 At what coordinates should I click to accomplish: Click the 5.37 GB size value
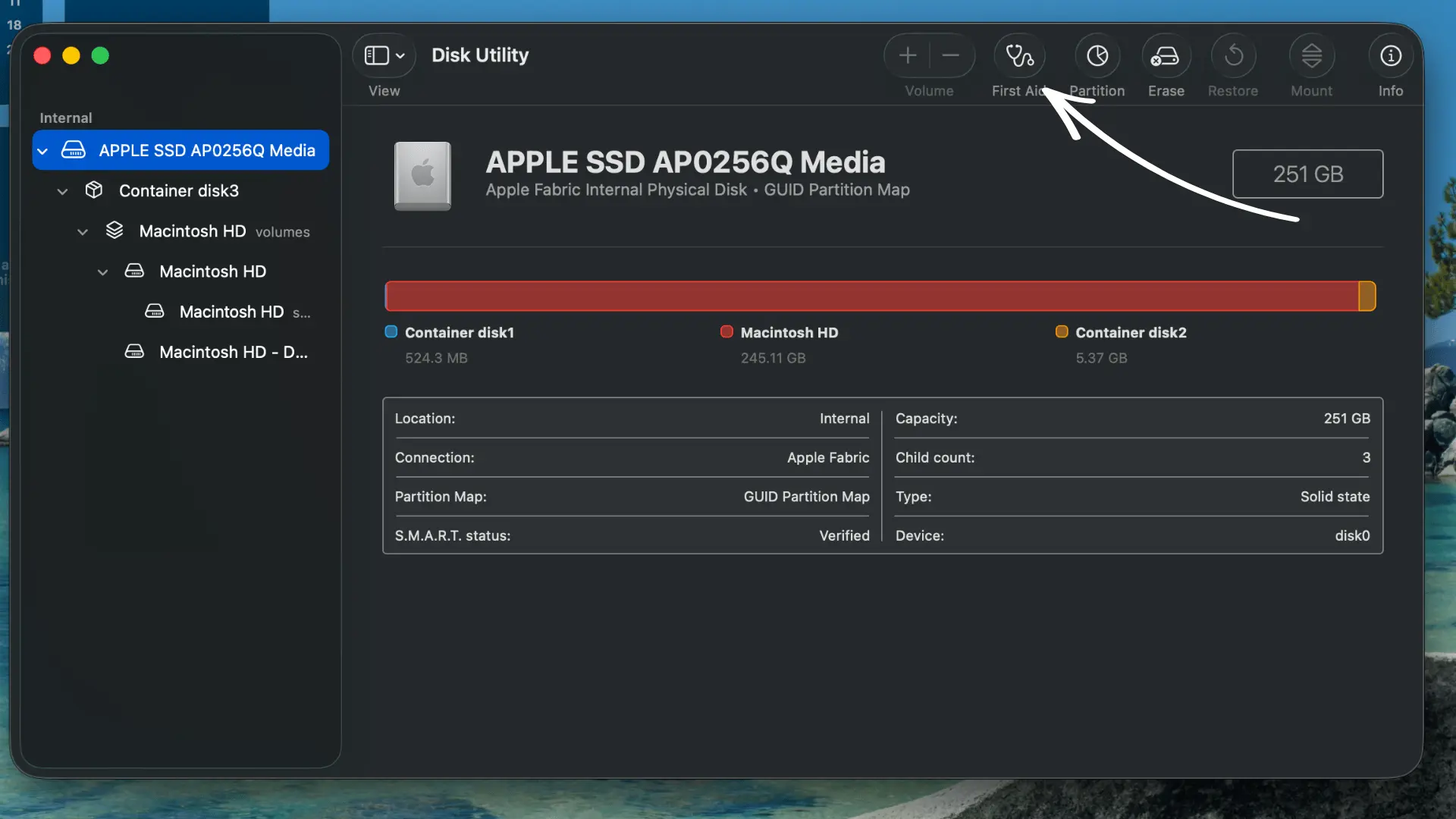click(1102, 358)
